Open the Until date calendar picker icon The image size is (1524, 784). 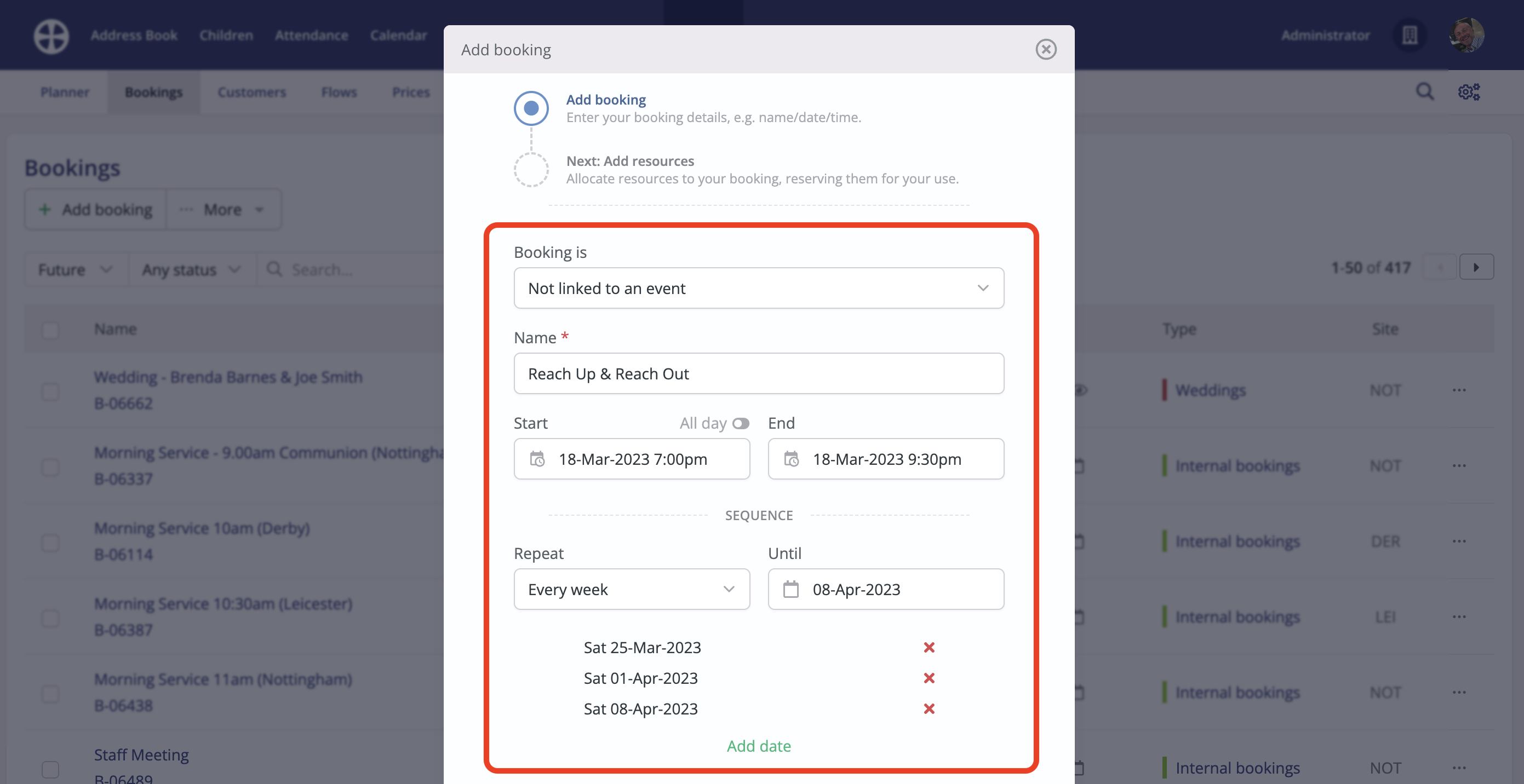[791, 589]
